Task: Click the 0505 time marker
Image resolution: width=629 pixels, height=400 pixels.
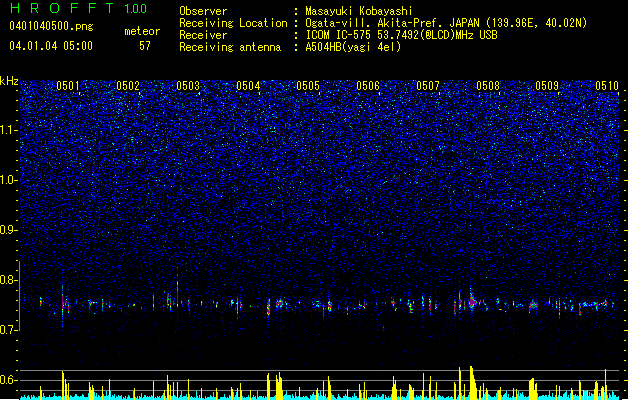Action: point(308,86)
